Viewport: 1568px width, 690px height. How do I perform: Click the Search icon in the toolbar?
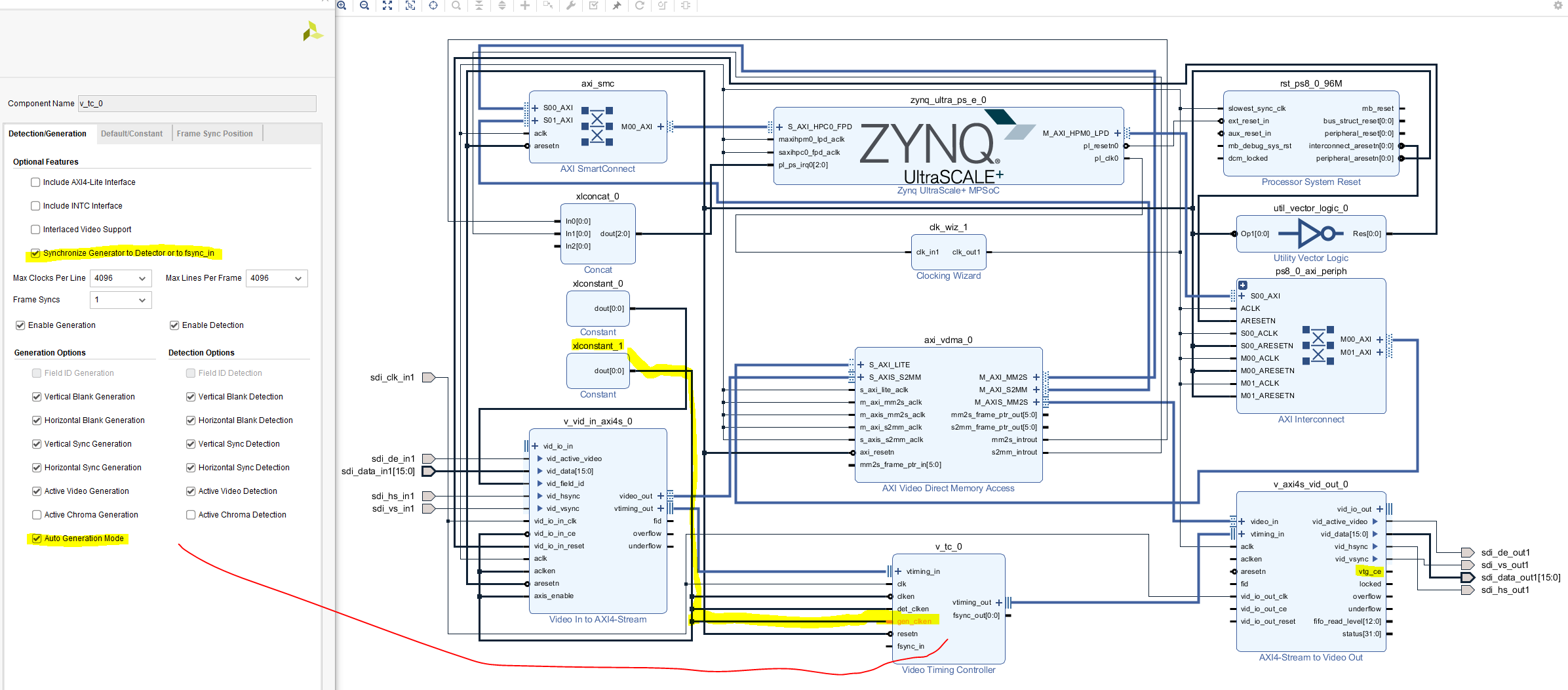(456, 6)
